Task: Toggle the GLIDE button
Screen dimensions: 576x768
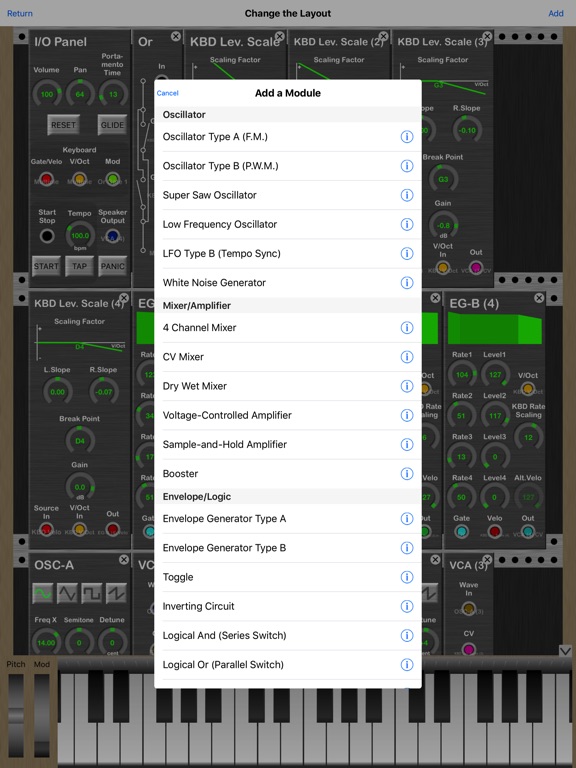Action: (x=112, y=125)
